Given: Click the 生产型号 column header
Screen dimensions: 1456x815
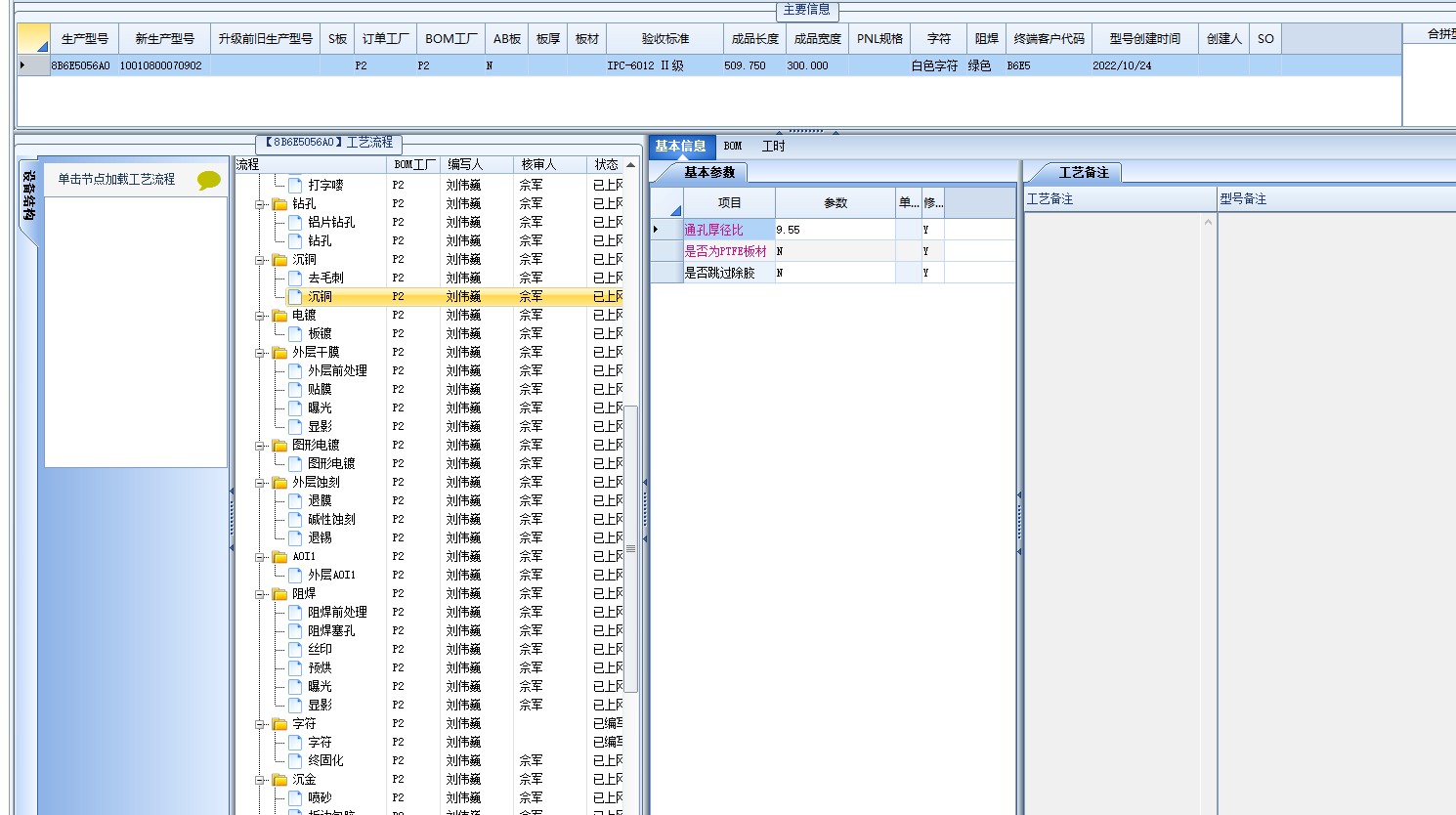Looking at the screenshot, I should click(x=84, y=39).
